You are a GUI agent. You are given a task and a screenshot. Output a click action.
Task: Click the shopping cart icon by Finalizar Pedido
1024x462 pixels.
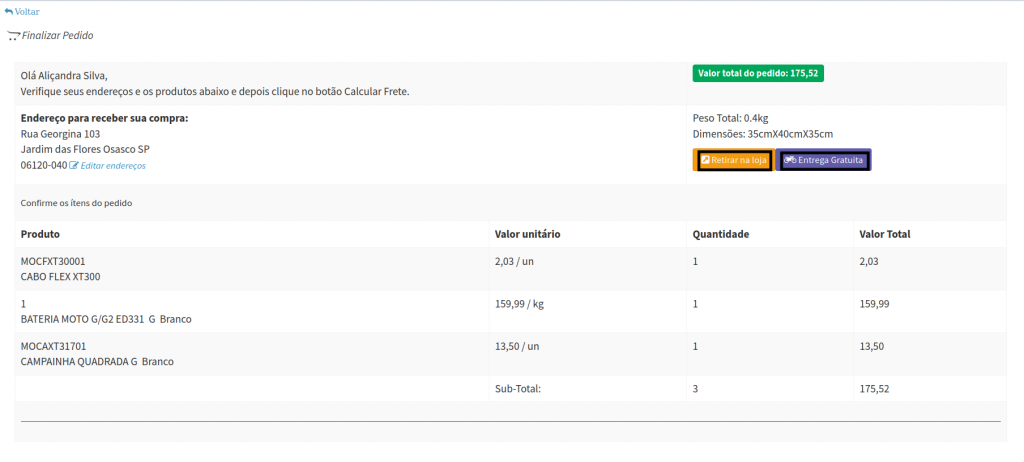click(x=13, y=36)
